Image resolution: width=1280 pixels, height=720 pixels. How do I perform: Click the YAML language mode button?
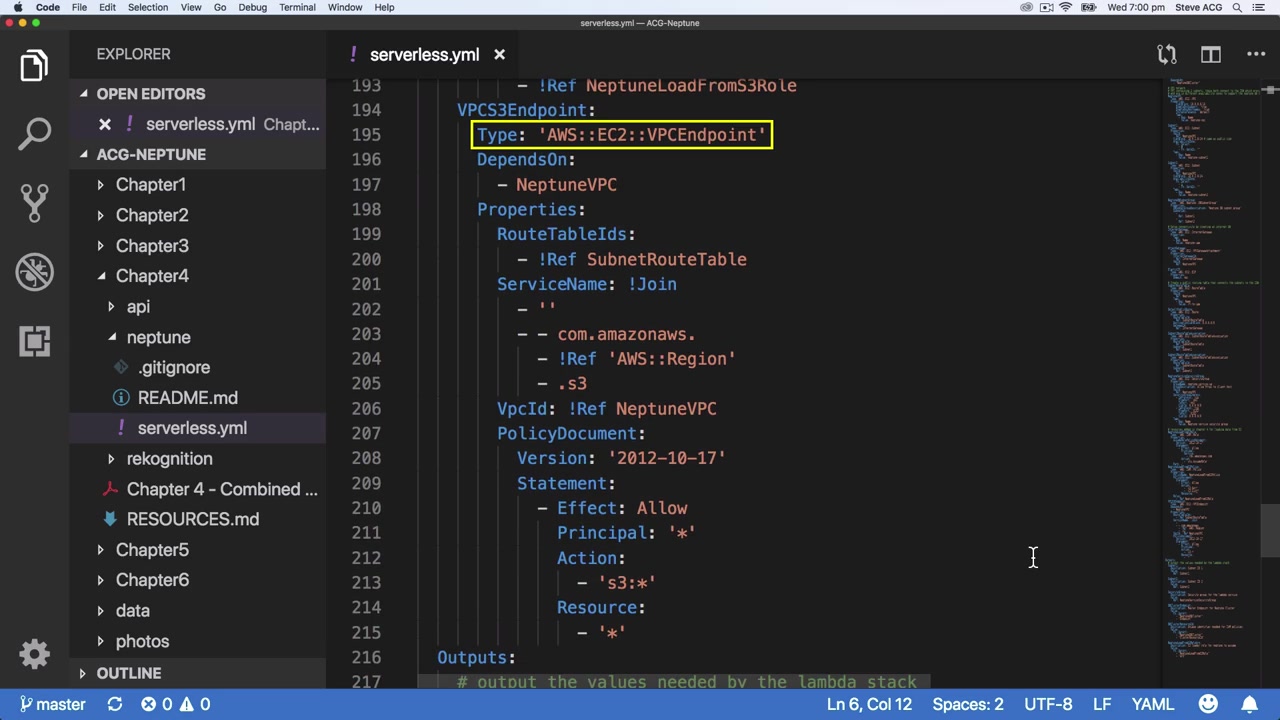point(1152,704)
